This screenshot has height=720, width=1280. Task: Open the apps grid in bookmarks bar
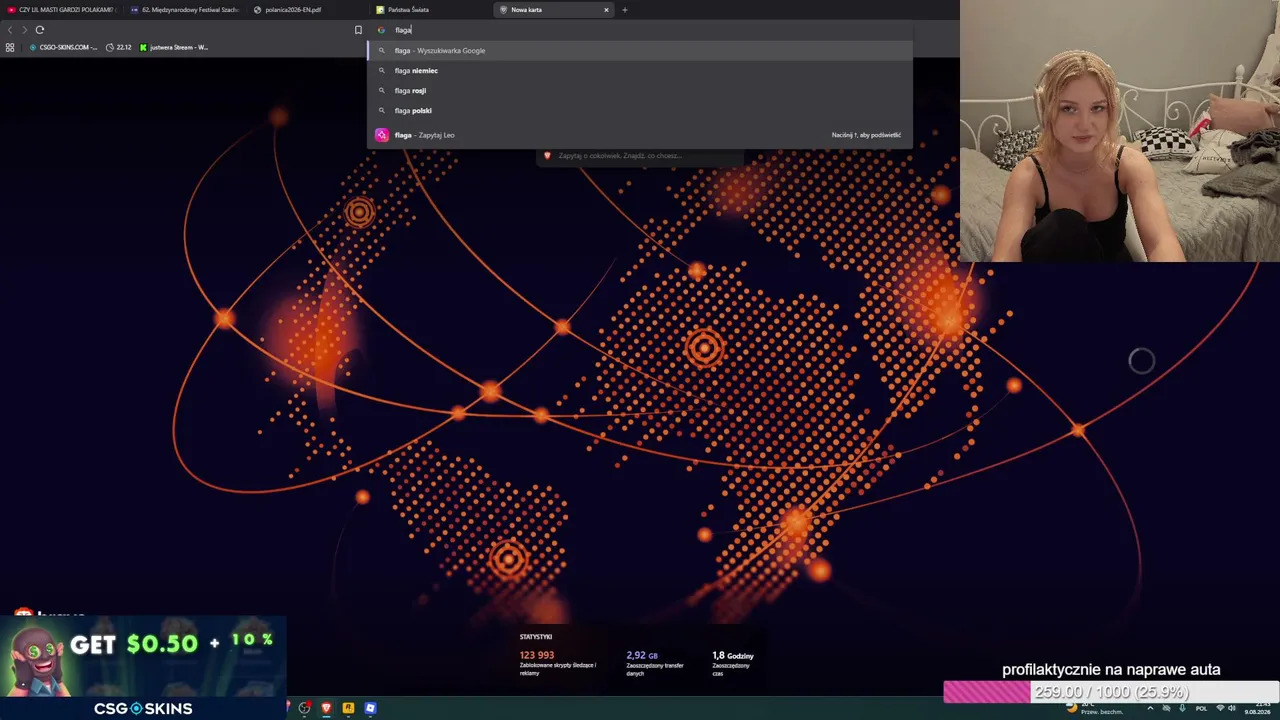coord(10,47)
